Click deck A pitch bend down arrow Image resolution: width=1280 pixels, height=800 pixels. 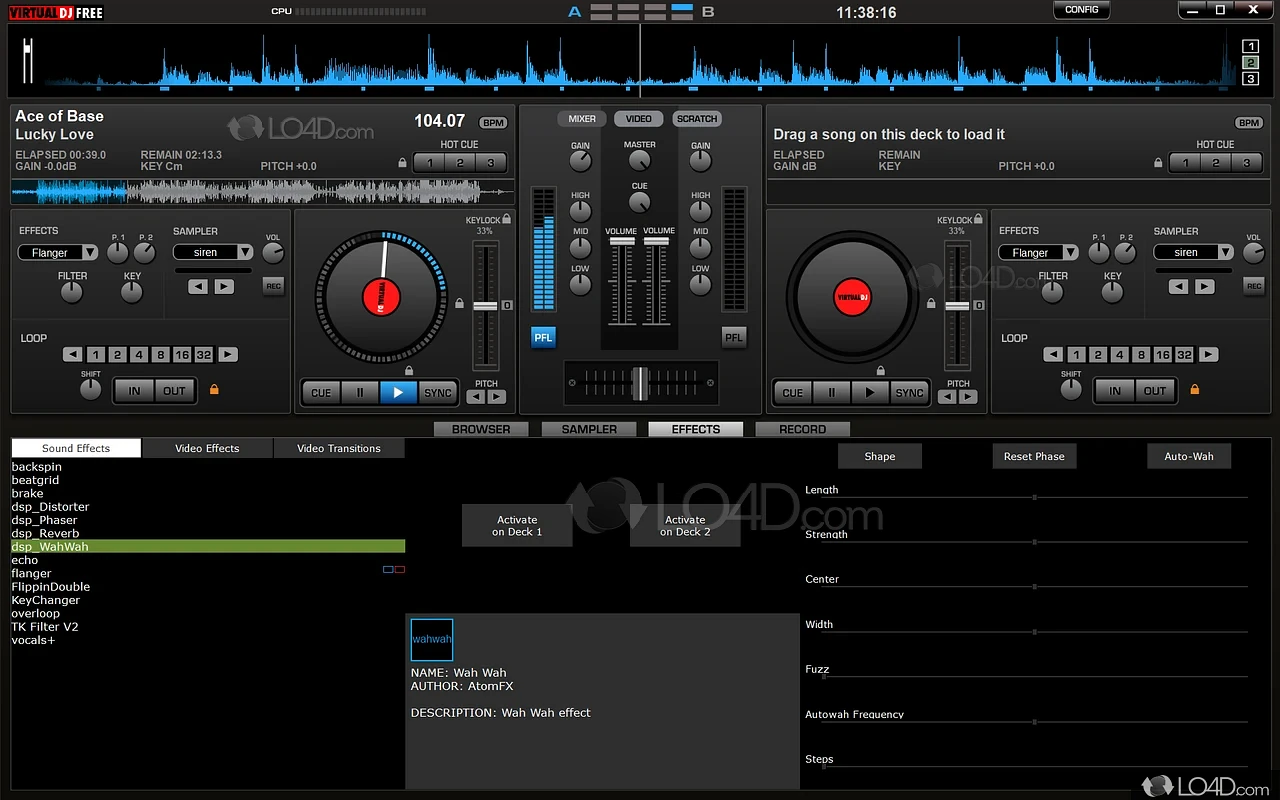pyautogui.click(x=476, y=397)
